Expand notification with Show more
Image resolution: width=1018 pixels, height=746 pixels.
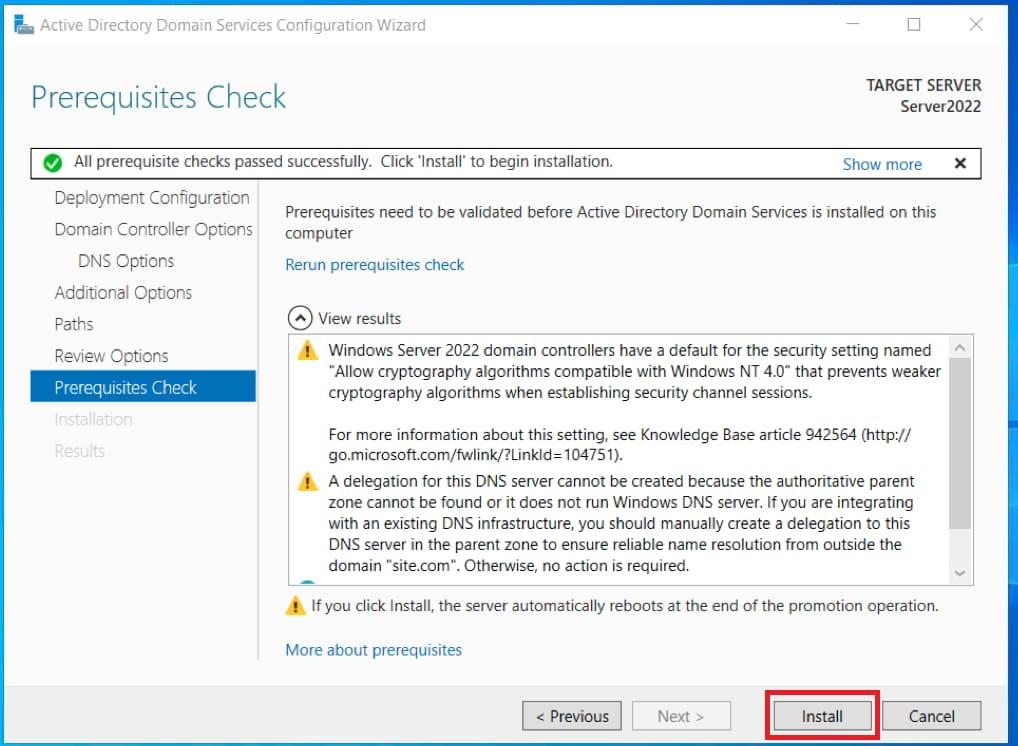tap(881, 164)
